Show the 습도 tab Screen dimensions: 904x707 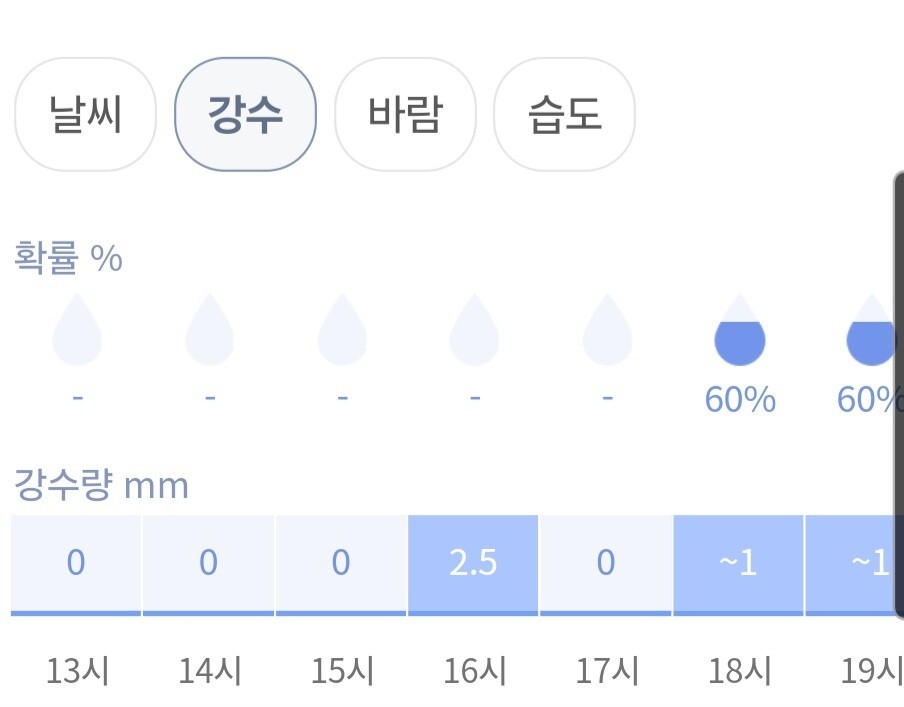pyautogui.click(x=564, y=114)
